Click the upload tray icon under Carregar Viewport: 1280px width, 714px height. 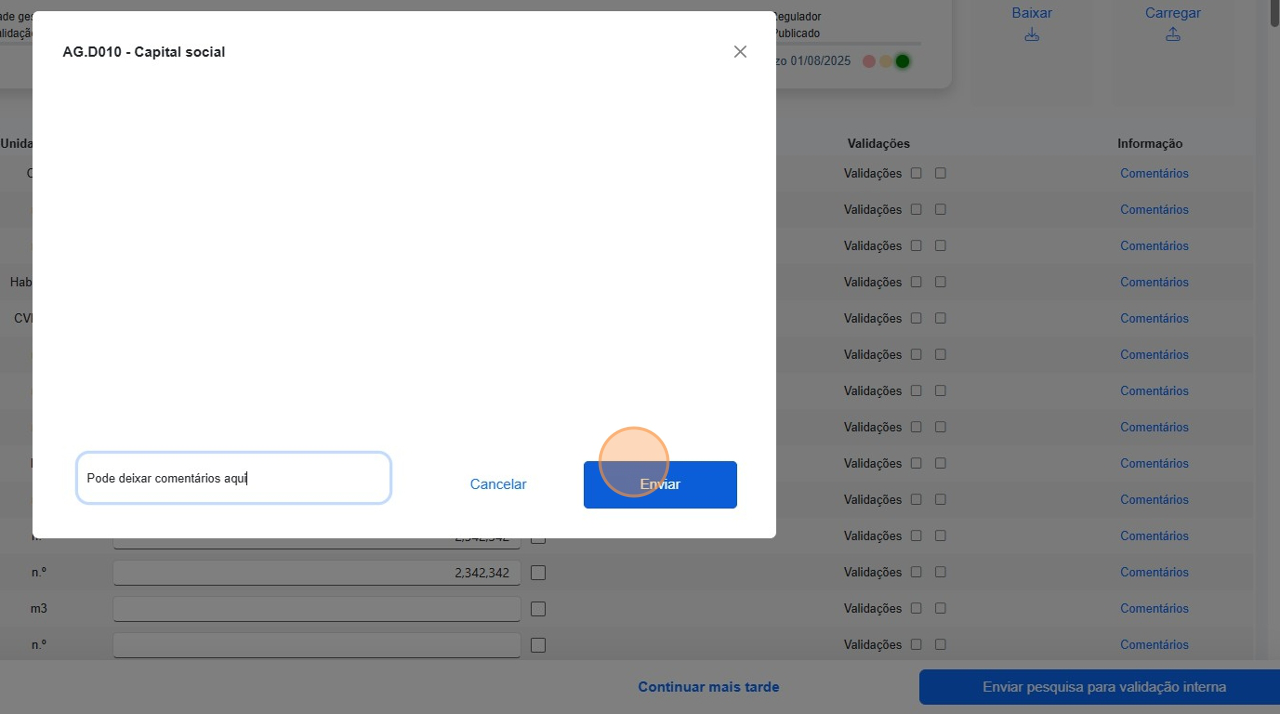point(1172,33)
